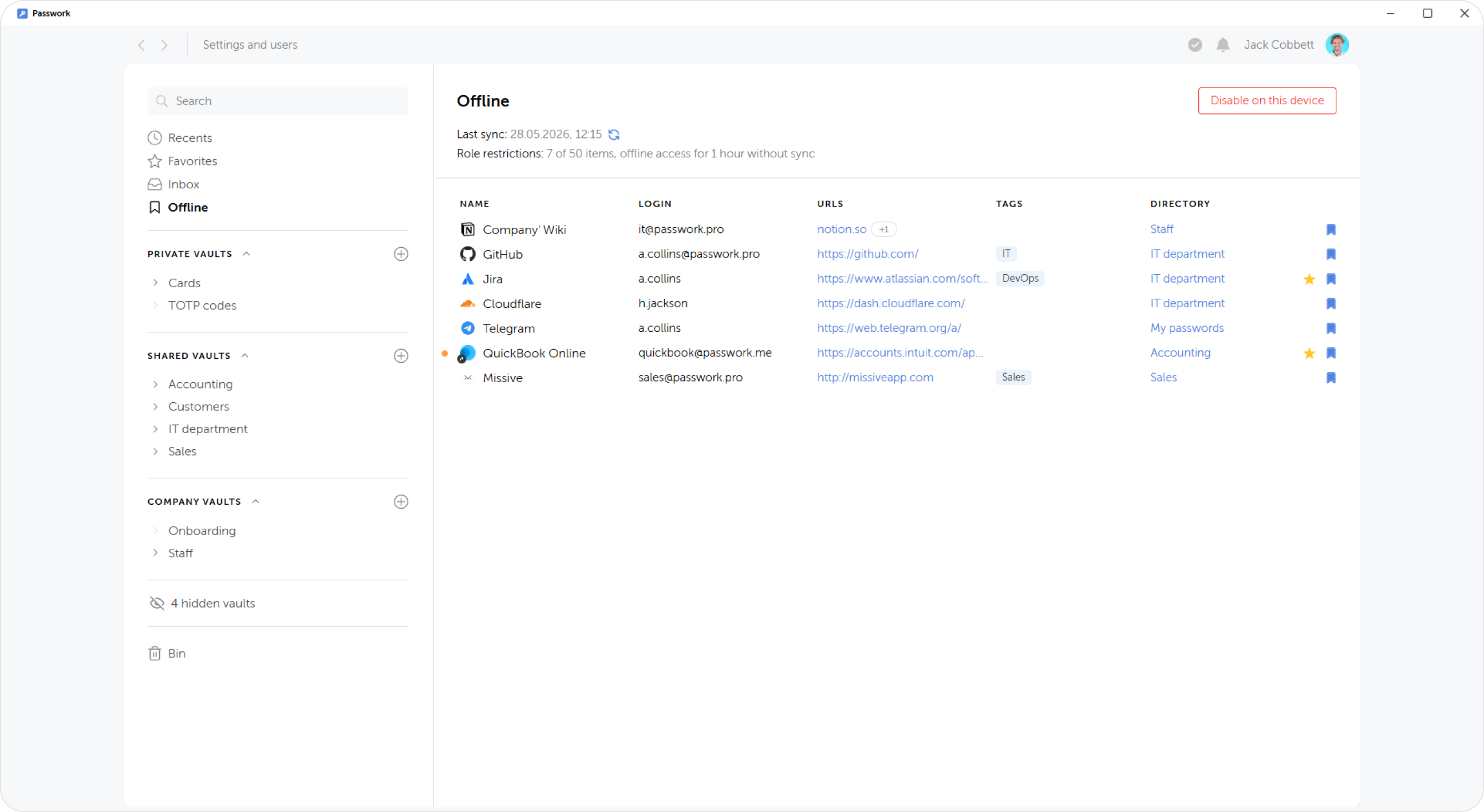The height and width of the screenshot is (812, 1484).
Task: Toggle offline bookmark for QuickBook Online
Action: coord(1331,354)
